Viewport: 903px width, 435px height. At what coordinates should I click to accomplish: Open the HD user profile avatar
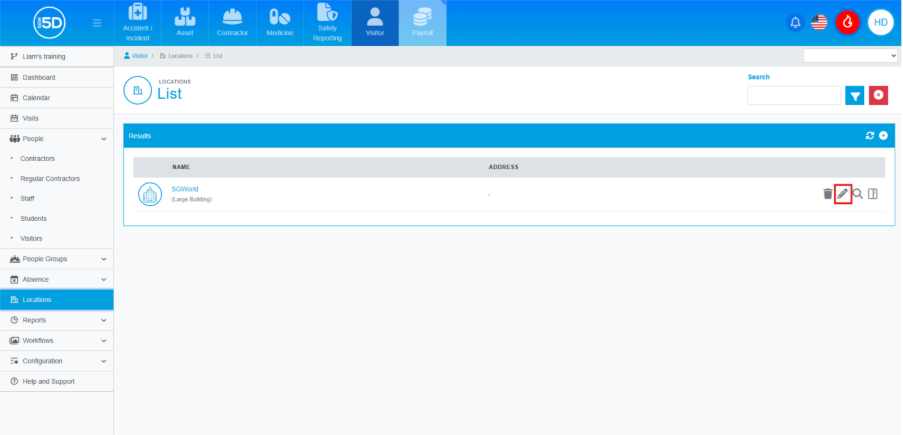(880, 22)
